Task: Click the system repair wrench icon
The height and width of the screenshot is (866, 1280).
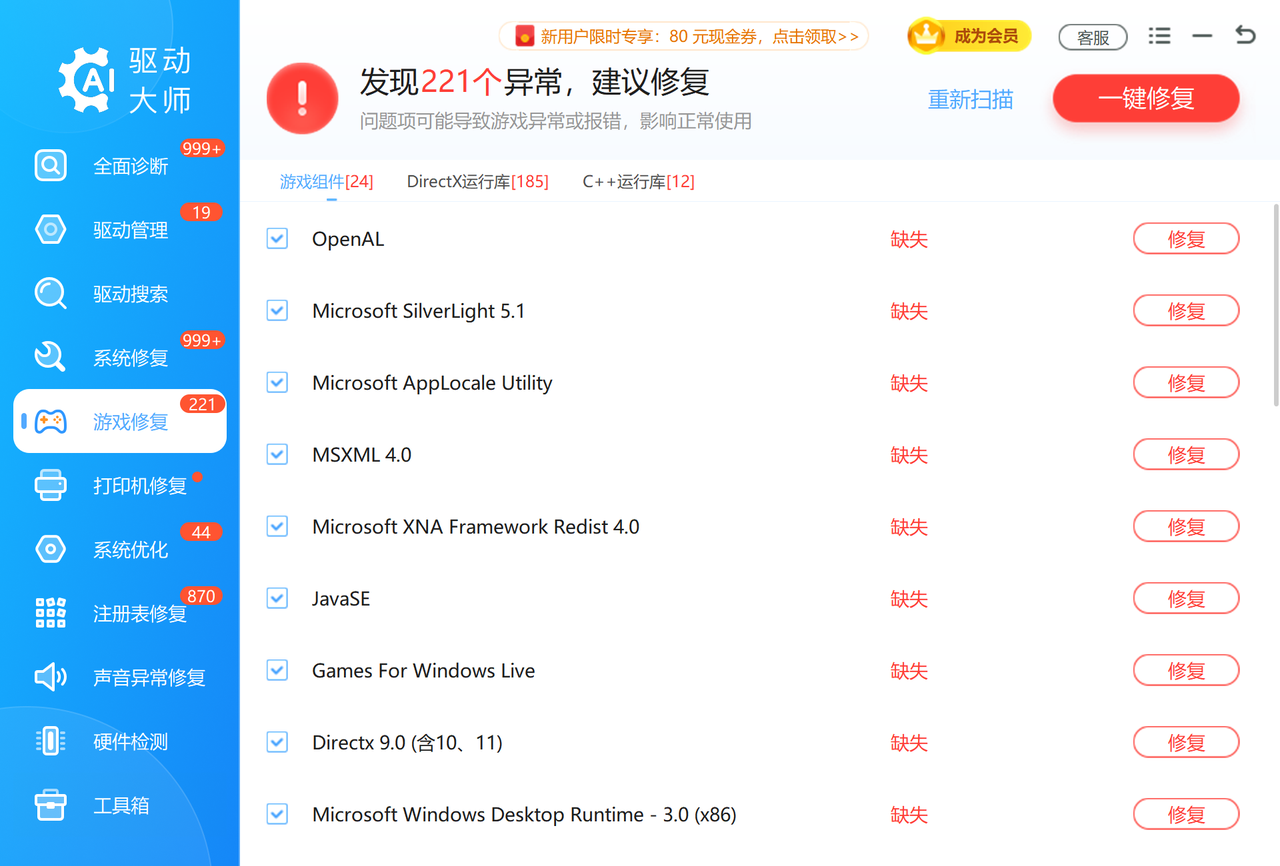Action: point(50,357)
